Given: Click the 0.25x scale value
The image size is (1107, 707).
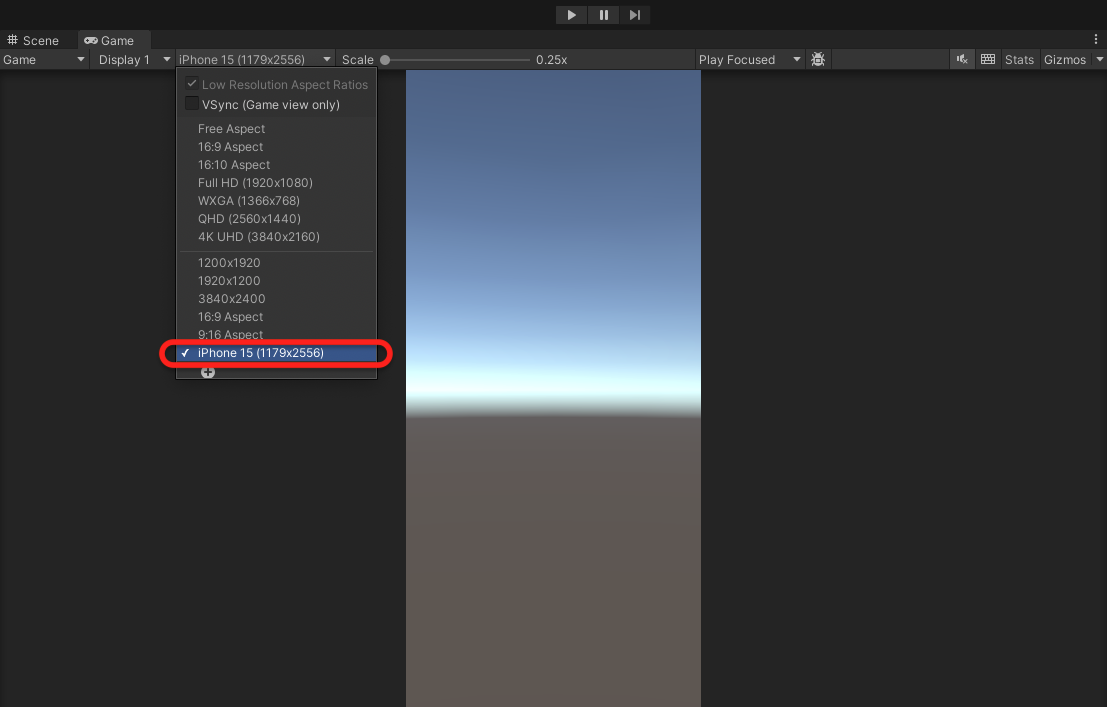Looking at the screenshot, I should point(551,60).
